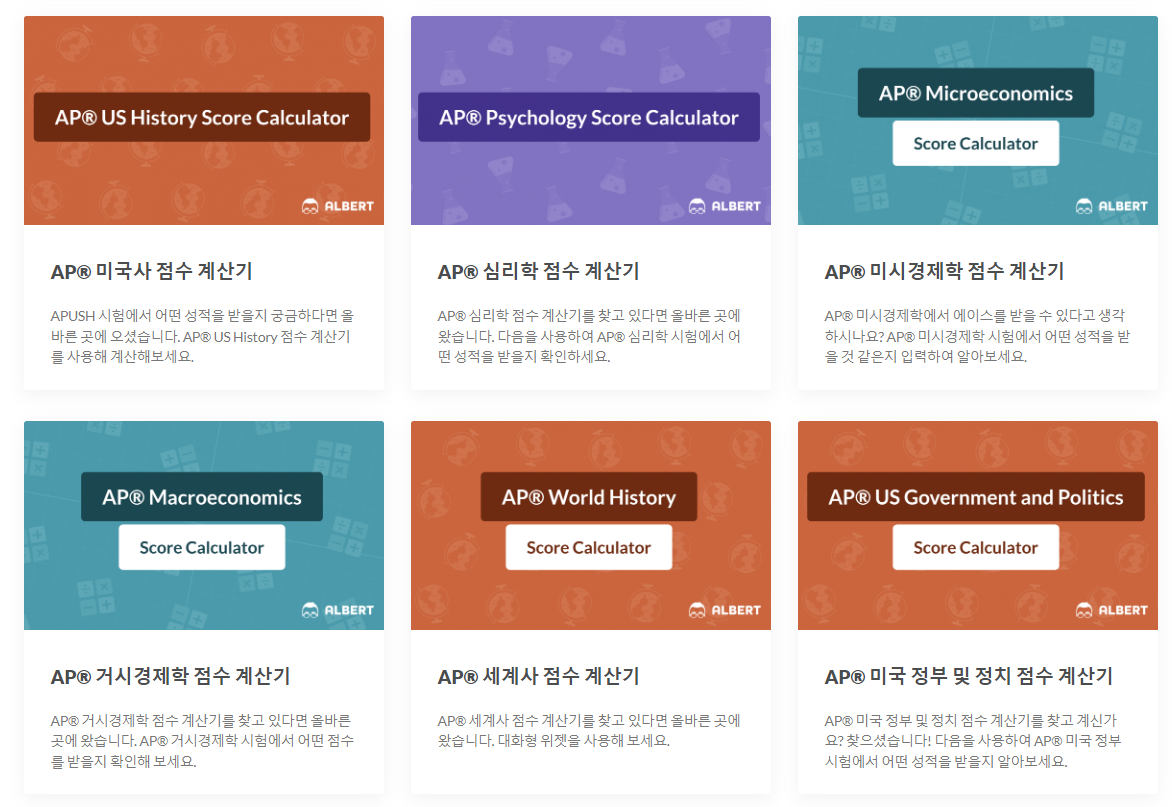This screenshot has width=1172, height=807.
Task: Click the description starting with APUSH 시험에서
Action: (202, 336)
